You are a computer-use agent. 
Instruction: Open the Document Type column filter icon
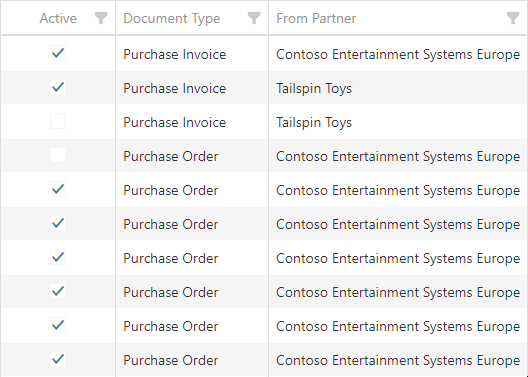coord(254,18)
